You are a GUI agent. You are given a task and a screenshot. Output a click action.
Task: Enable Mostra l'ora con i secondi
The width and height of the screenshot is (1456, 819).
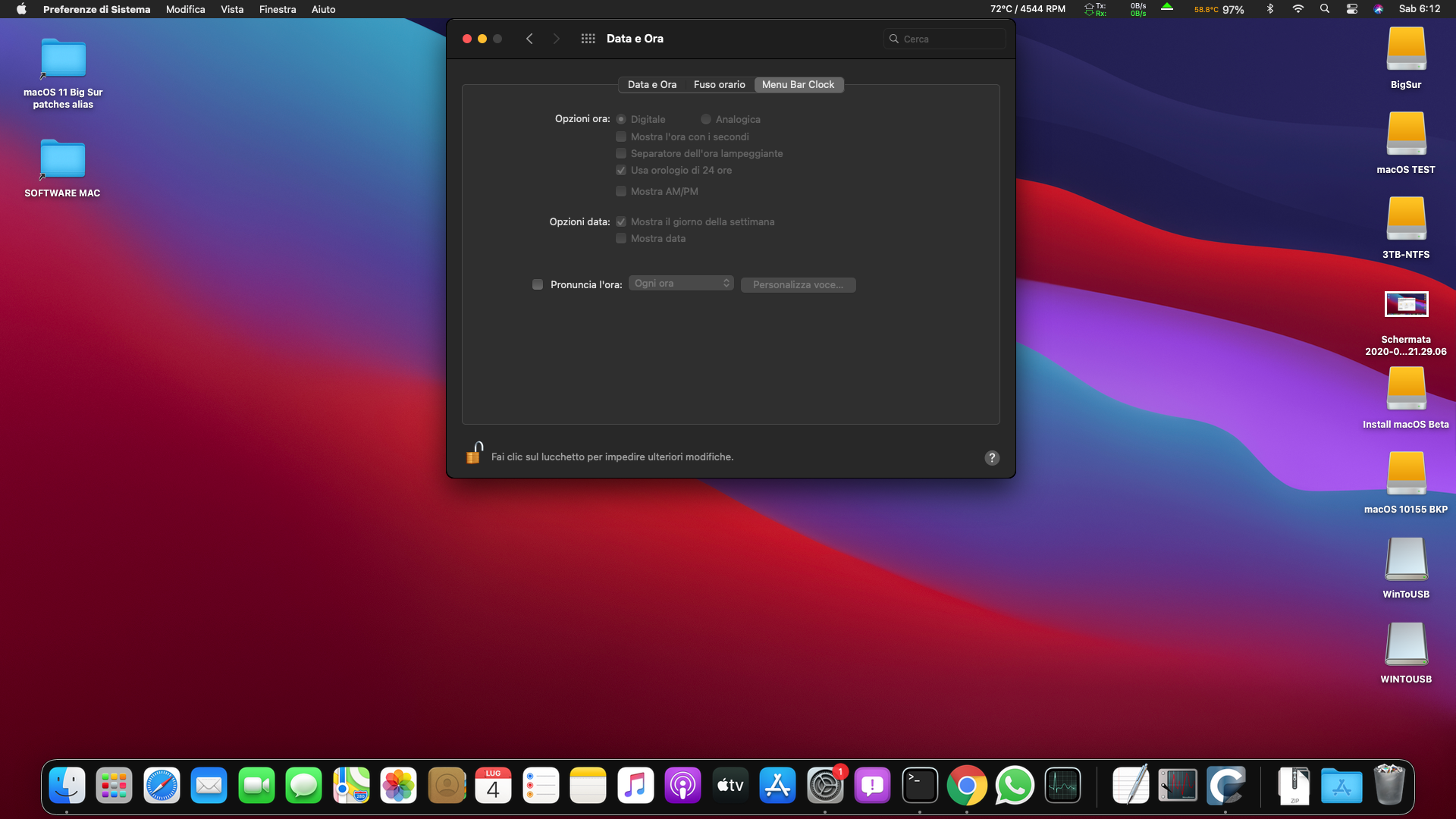(621, 136)
